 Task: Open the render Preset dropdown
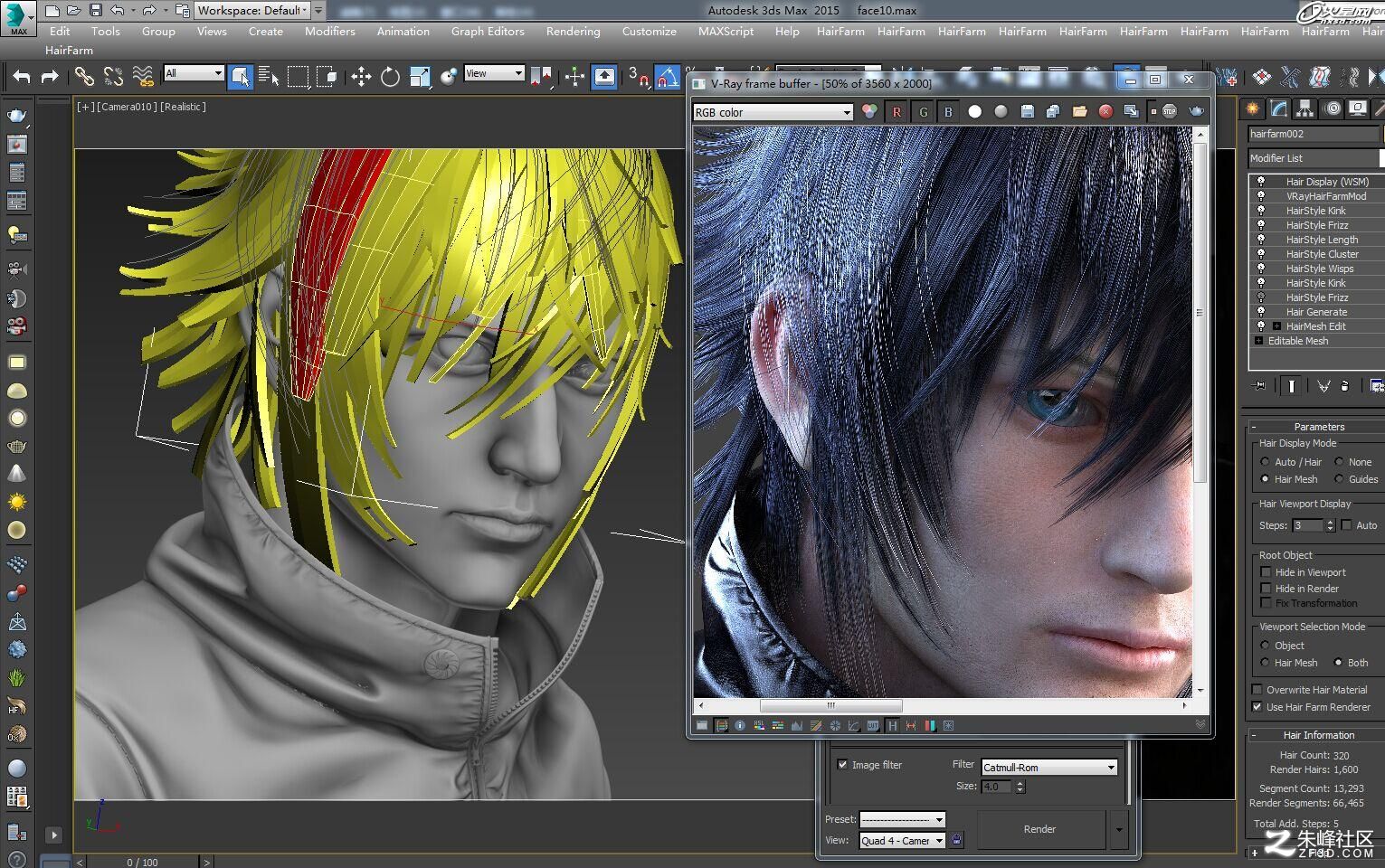(902, 819)
